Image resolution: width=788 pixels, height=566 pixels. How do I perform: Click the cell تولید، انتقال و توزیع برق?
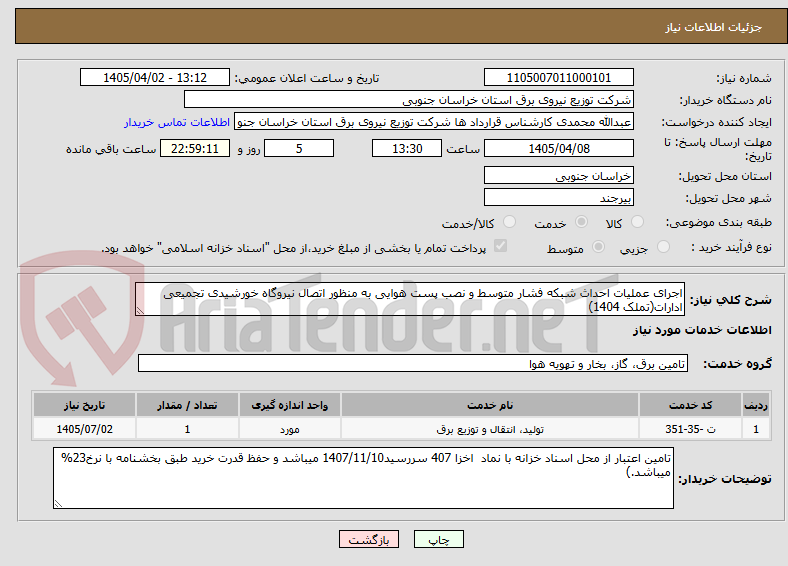(490, 429)
